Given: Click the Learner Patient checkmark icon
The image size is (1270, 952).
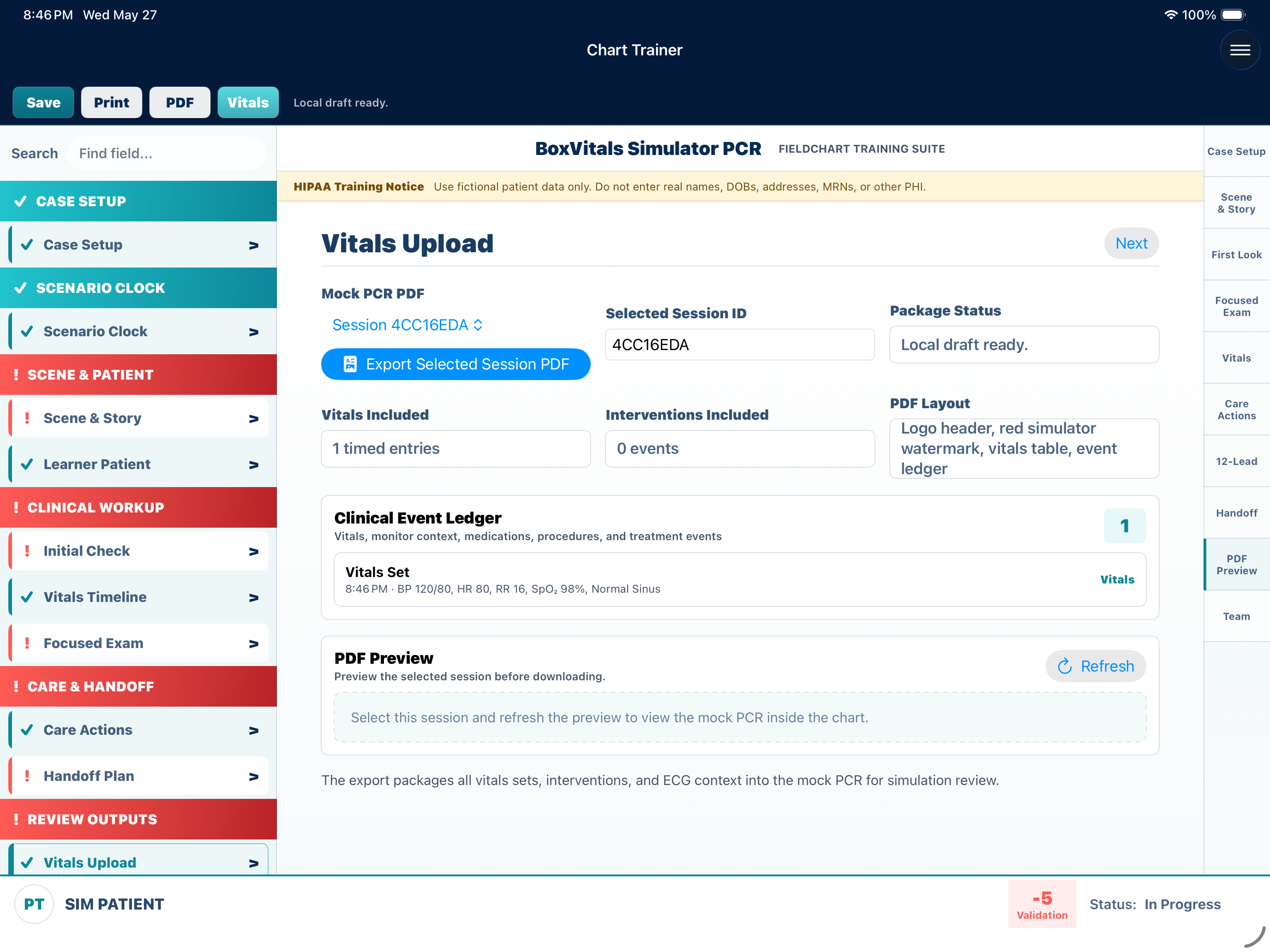Looking at the screenshot, I should point(26,464).
